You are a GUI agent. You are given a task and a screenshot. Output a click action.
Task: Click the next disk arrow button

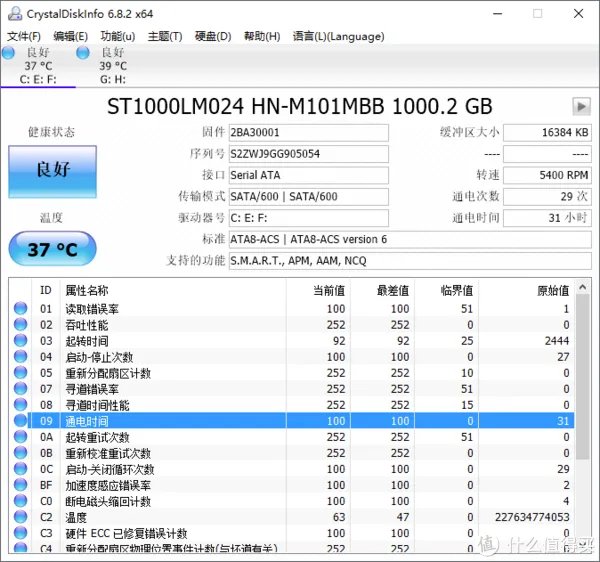tap(581, 106)
